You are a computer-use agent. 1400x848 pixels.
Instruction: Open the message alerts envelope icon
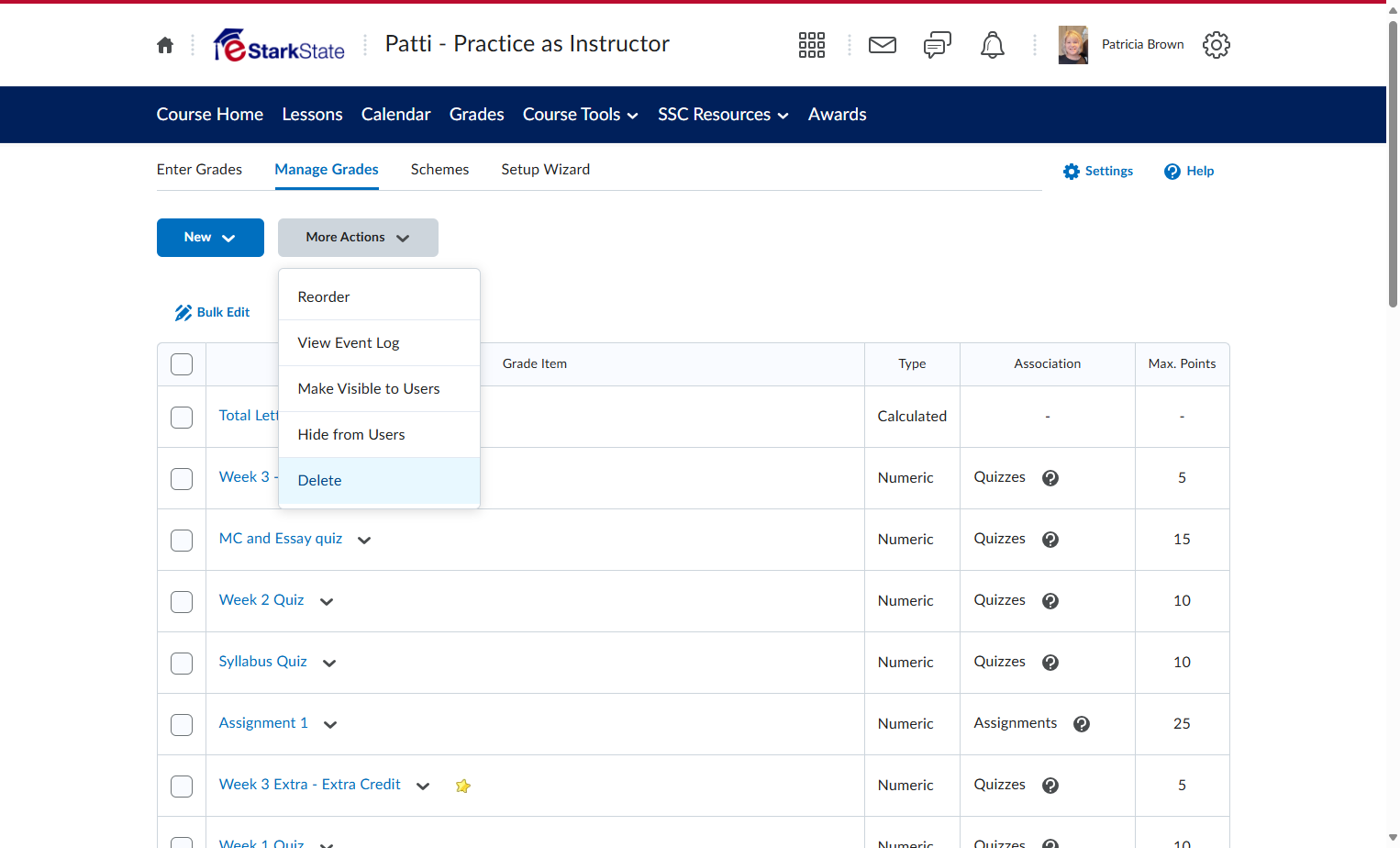click(883, 45)
